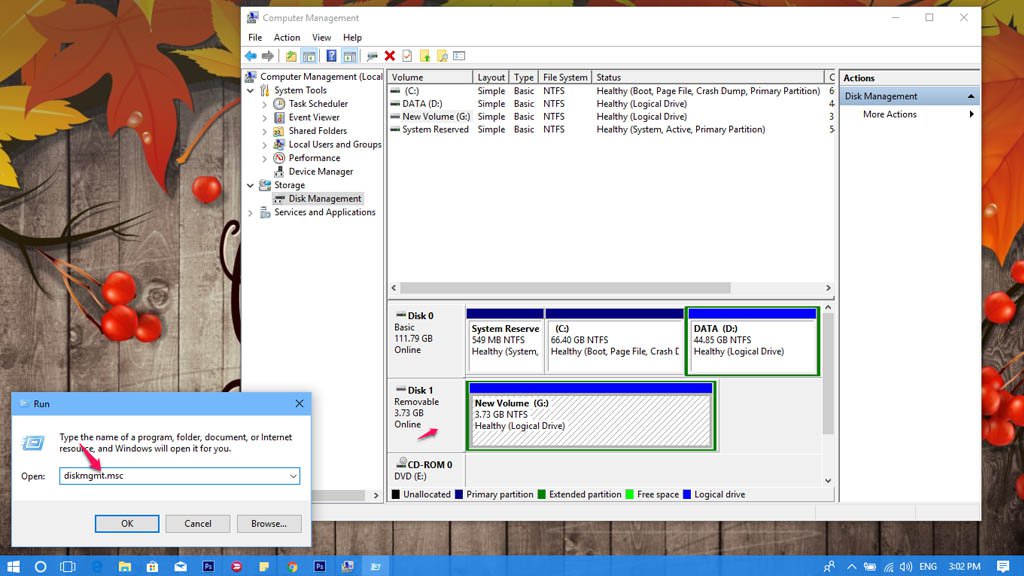Screen dimensions: 1024x576
Task: Open Device Manager from the tree
Action: pyautogui.click(x=321, y=172)
